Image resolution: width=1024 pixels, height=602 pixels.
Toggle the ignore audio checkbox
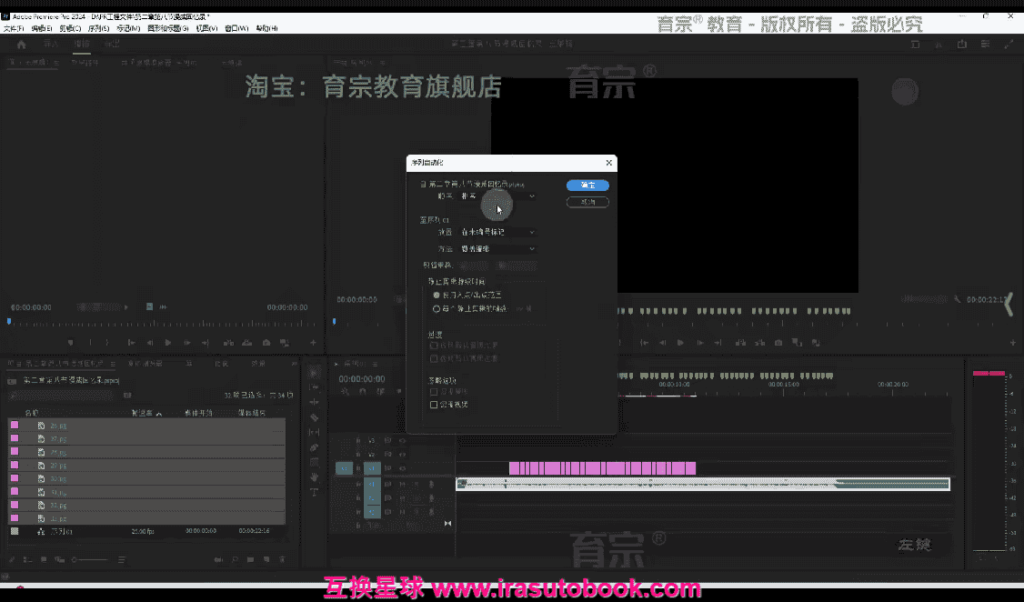tap(434, 392)
